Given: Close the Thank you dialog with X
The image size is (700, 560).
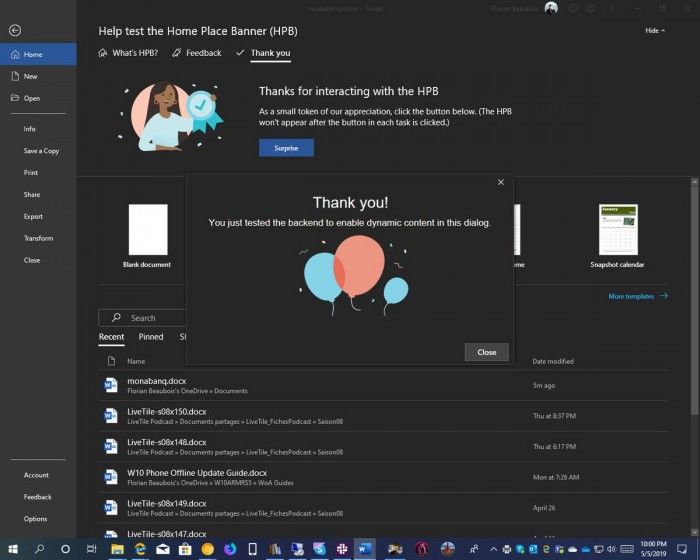Looking at the screenshot, I should 500,182.
